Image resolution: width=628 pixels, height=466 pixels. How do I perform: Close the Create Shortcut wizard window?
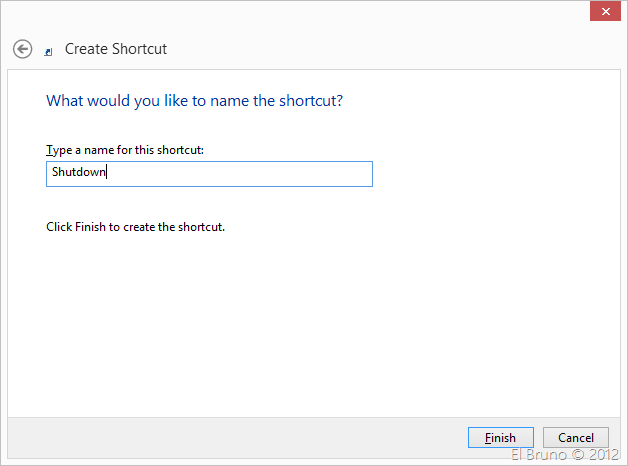pyautogui.click(x=603, y=13)
